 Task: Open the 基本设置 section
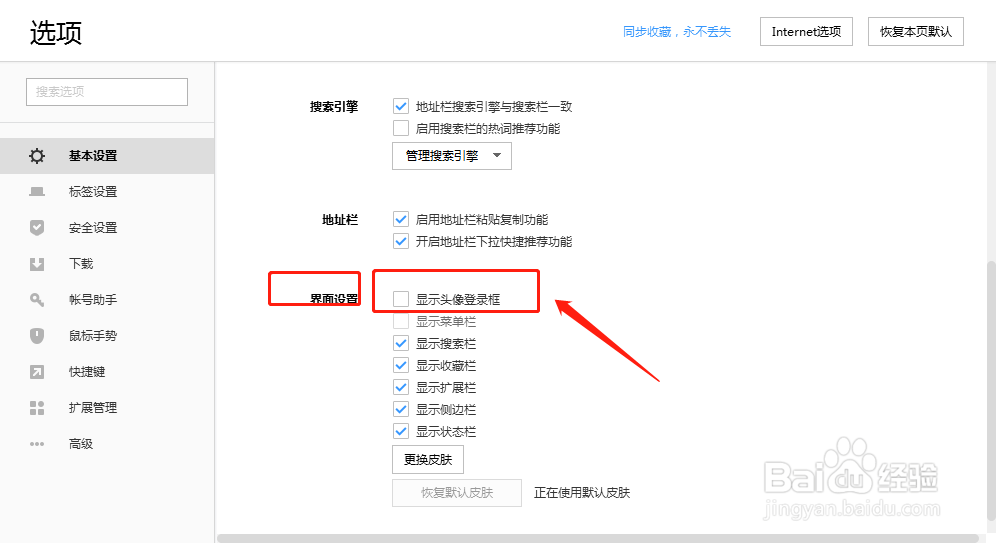[107, 156]
